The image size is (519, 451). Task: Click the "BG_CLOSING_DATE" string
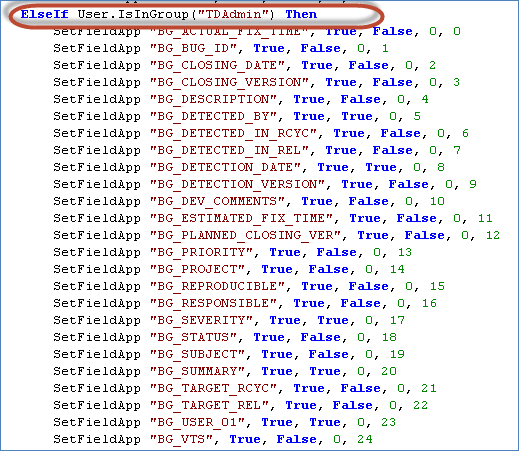(x=217, y=65)
